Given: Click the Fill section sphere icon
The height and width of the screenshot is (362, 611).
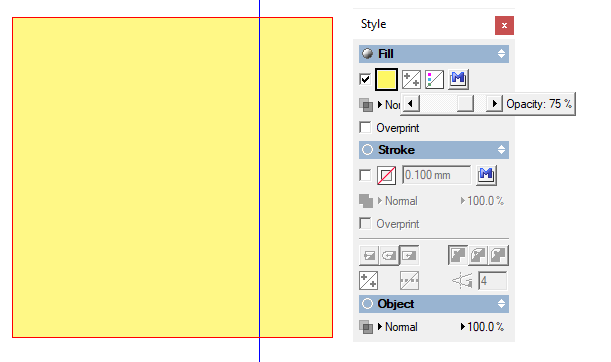Looking at the screenshot, I should 367,53.
